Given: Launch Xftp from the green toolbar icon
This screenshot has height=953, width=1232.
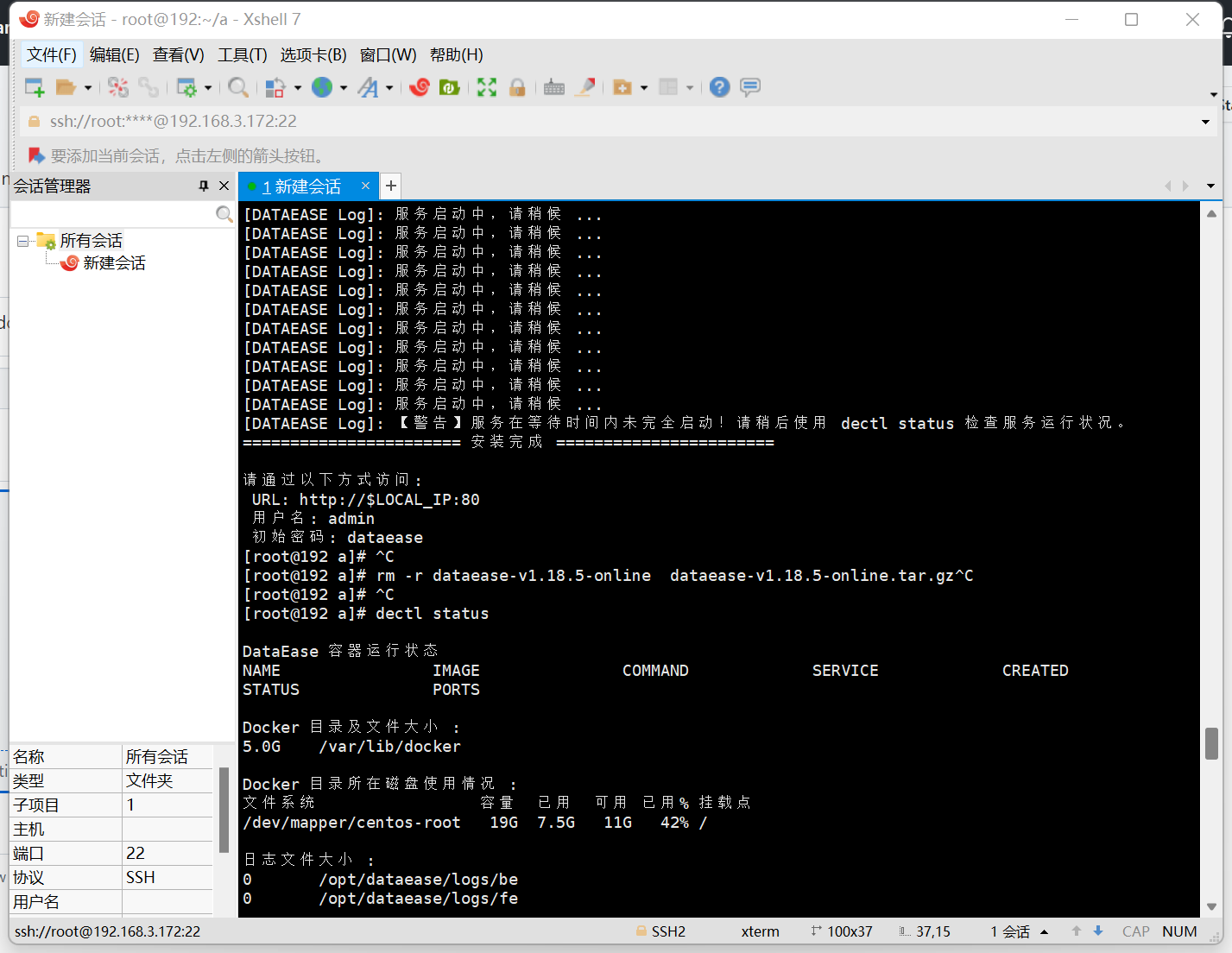Looking at the screenshot, I should (x=450, y=87).
